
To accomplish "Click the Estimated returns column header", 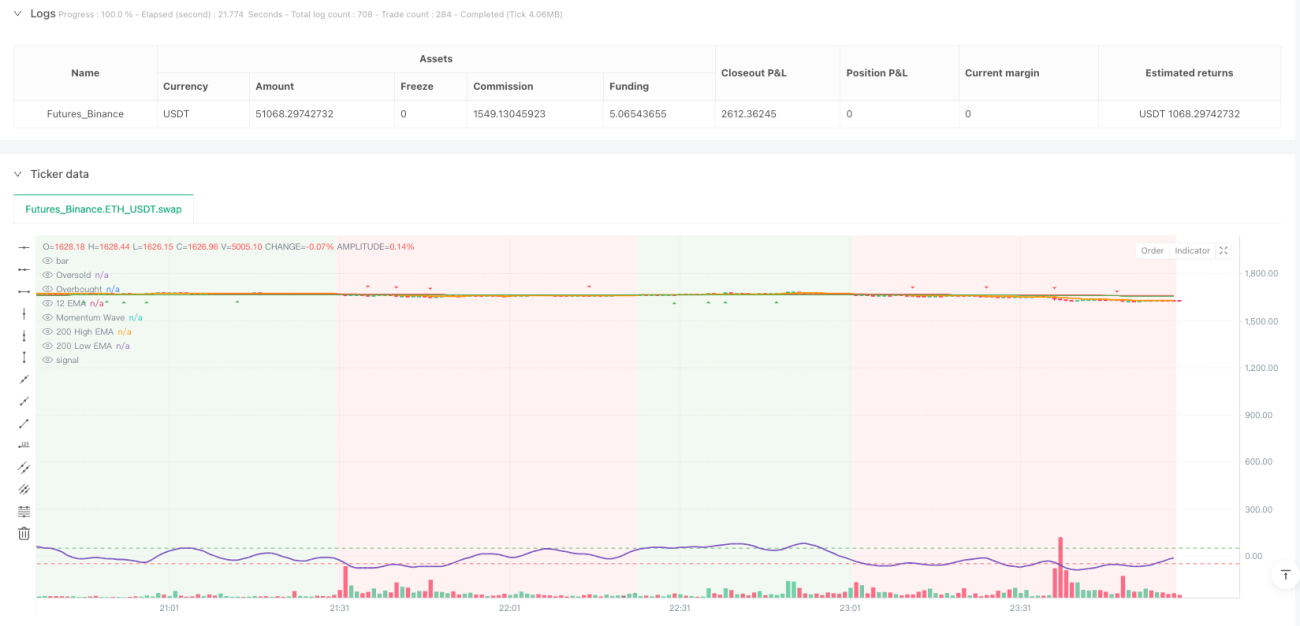I will pyautogui.click(x=1189, y=73).
